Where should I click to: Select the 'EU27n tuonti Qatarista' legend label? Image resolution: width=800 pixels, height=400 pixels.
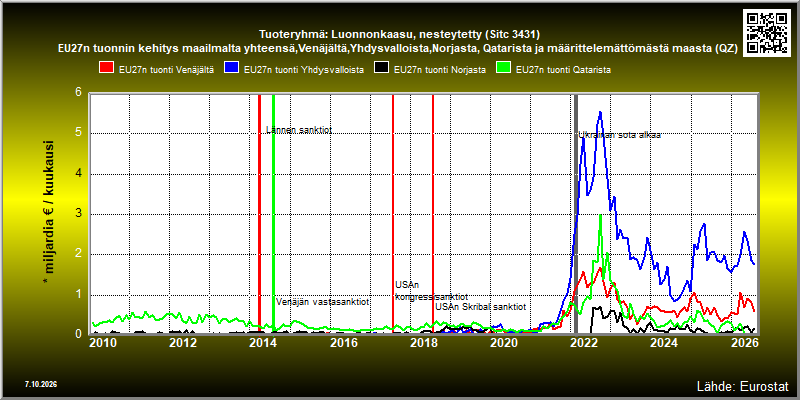pos(564,70)
